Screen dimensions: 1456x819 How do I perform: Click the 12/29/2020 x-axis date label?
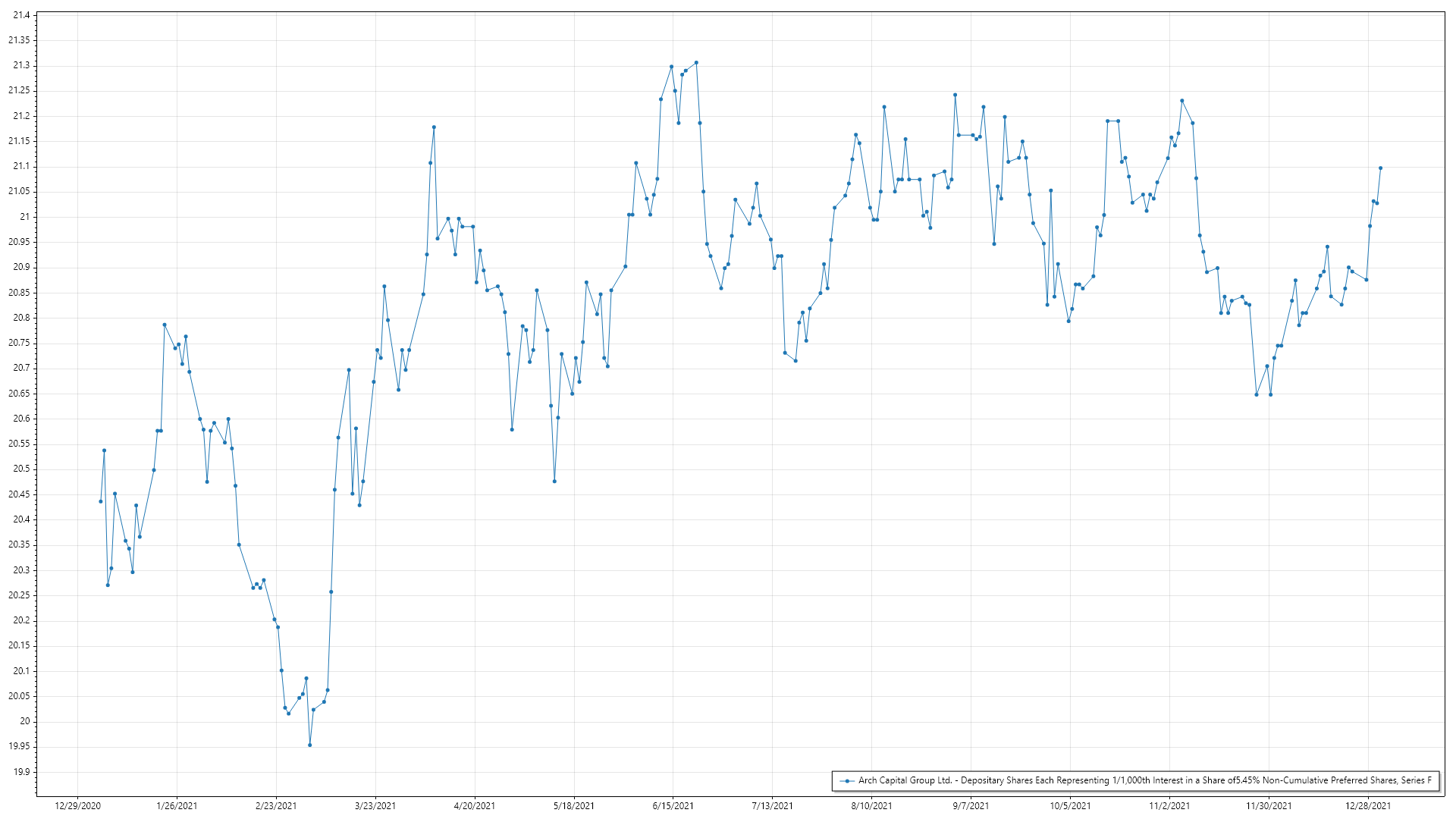(77, 806)
